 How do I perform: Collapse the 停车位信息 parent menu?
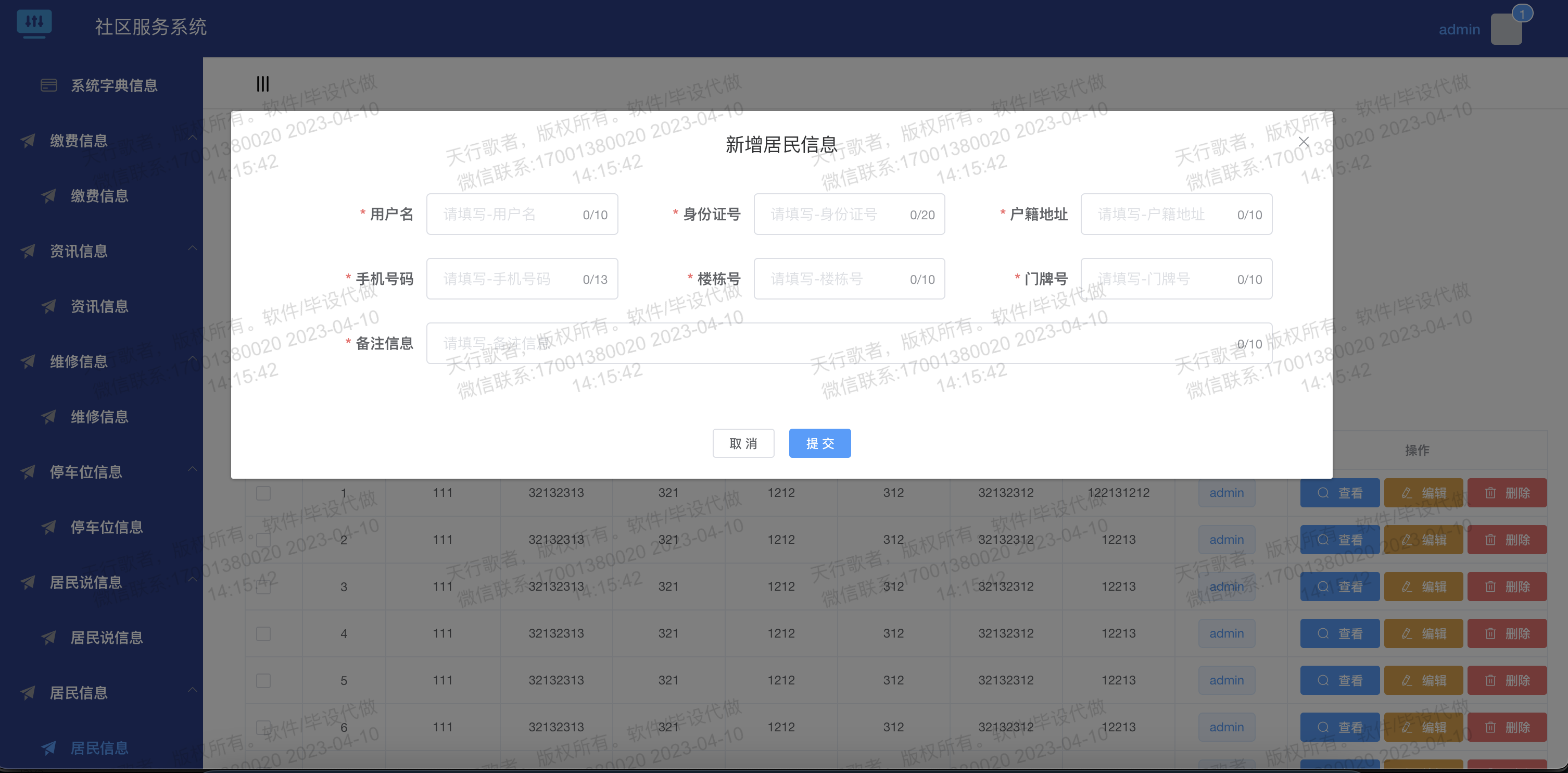click(x=101, y=472)
